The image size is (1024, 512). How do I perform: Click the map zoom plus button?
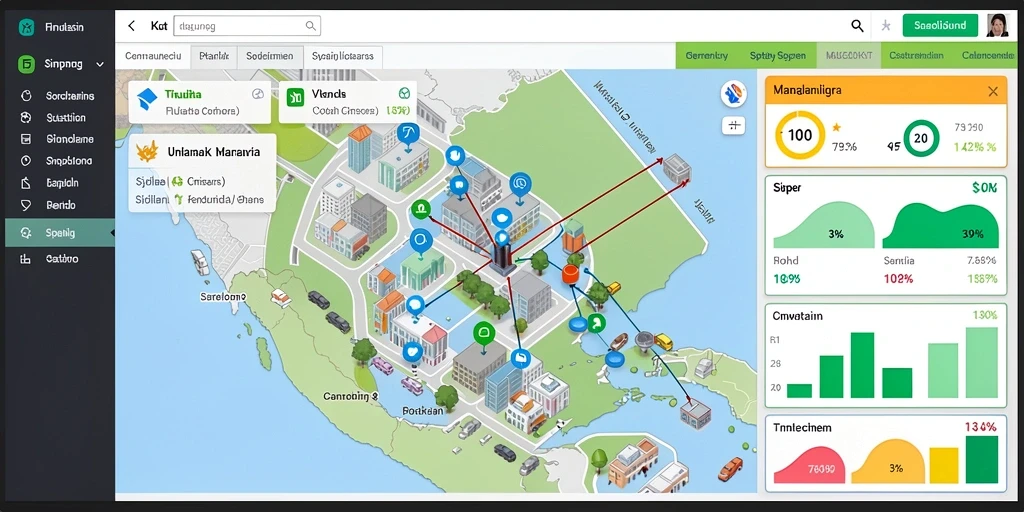(x=733, y=125)
